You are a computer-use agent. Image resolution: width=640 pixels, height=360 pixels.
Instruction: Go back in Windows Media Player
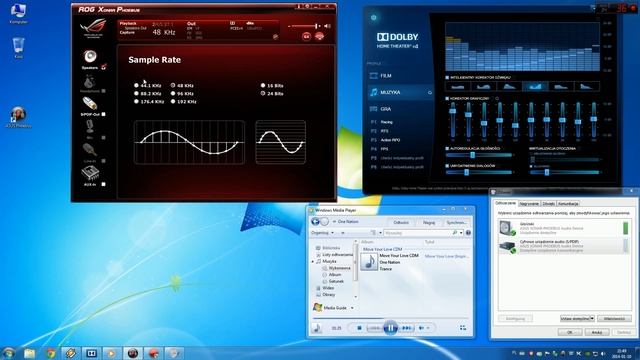click(x=315, y=222)
